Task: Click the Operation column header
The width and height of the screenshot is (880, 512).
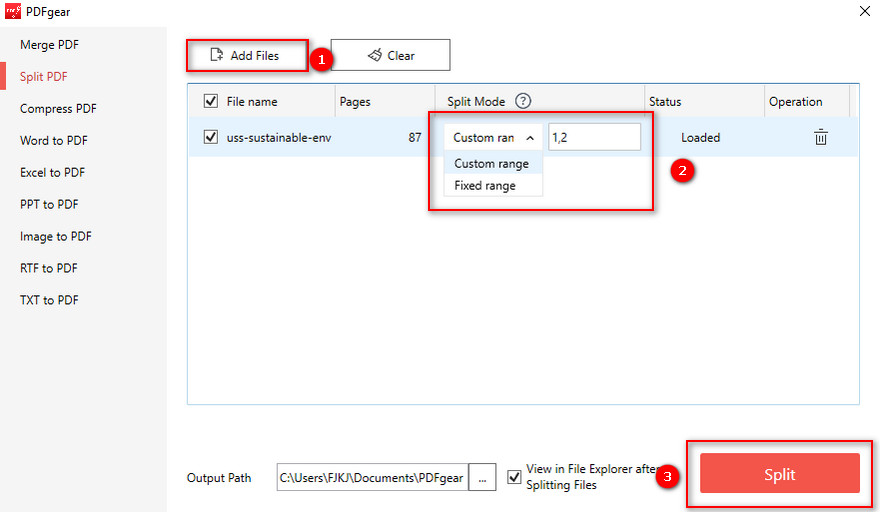Action: pyautogui.click(x=807, y=102)
